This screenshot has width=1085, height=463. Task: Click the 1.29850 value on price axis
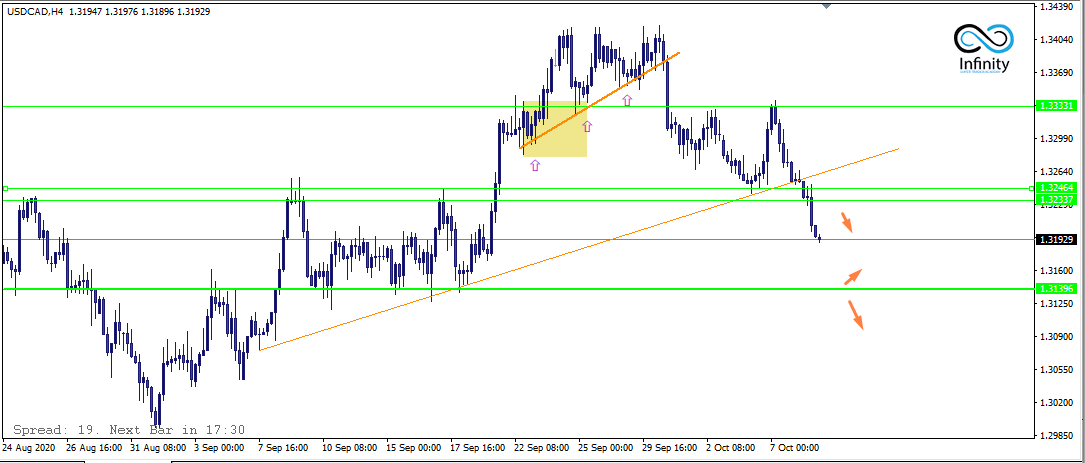pos(1056,436)
